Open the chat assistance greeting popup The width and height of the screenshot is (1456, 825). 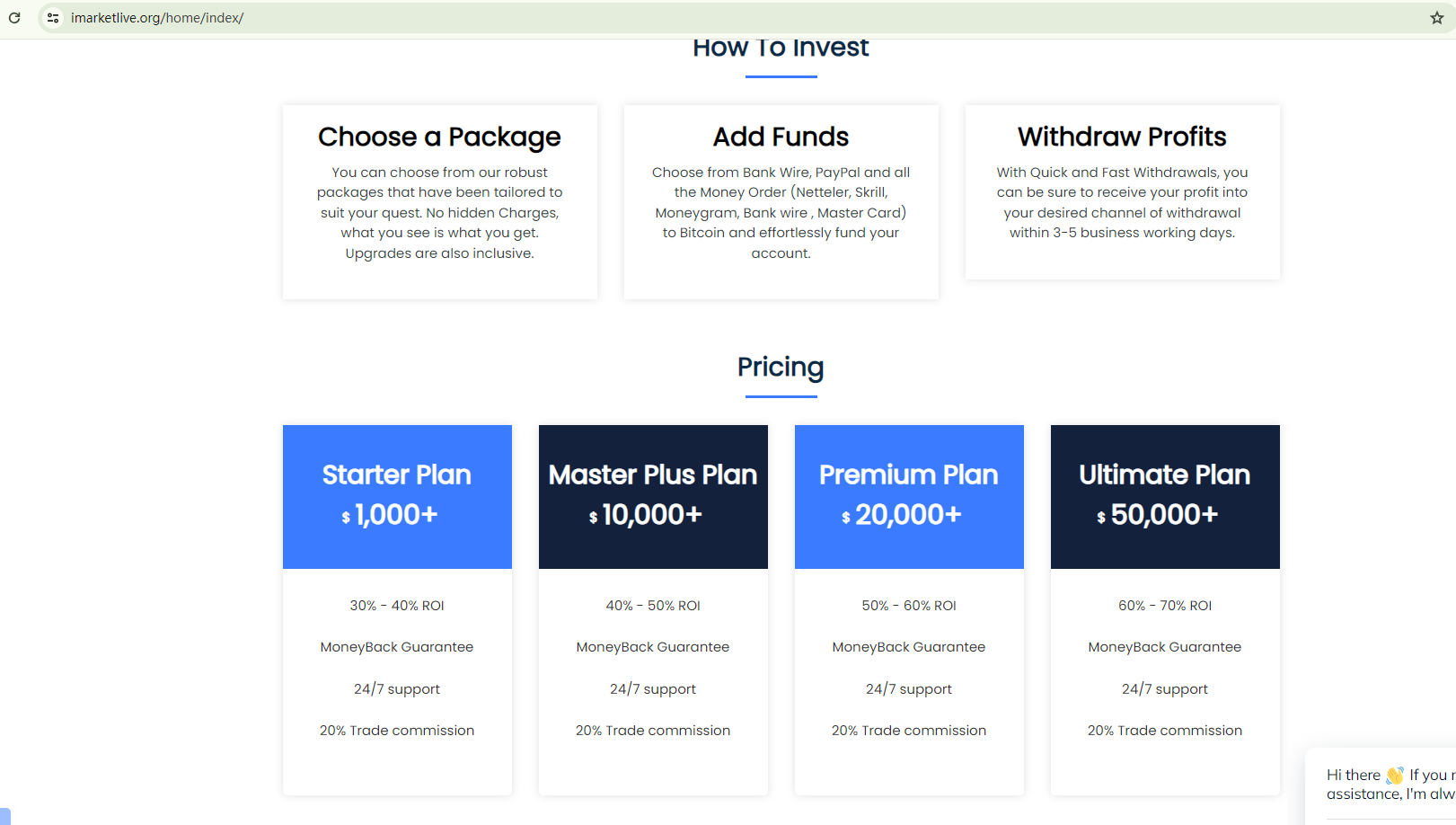point(1388,785)
